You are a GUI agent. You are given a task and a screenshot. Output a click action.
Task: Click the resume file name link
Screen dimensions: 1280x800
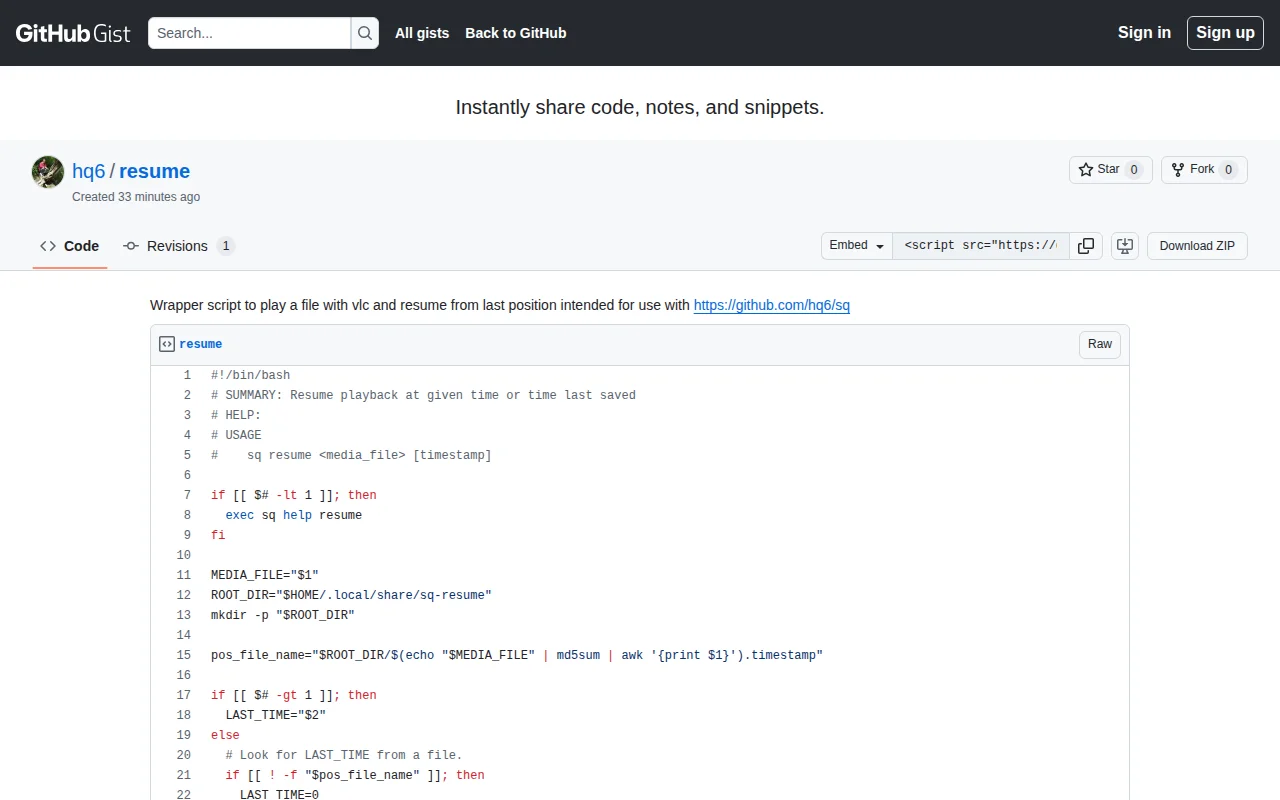tap(201, 344)
